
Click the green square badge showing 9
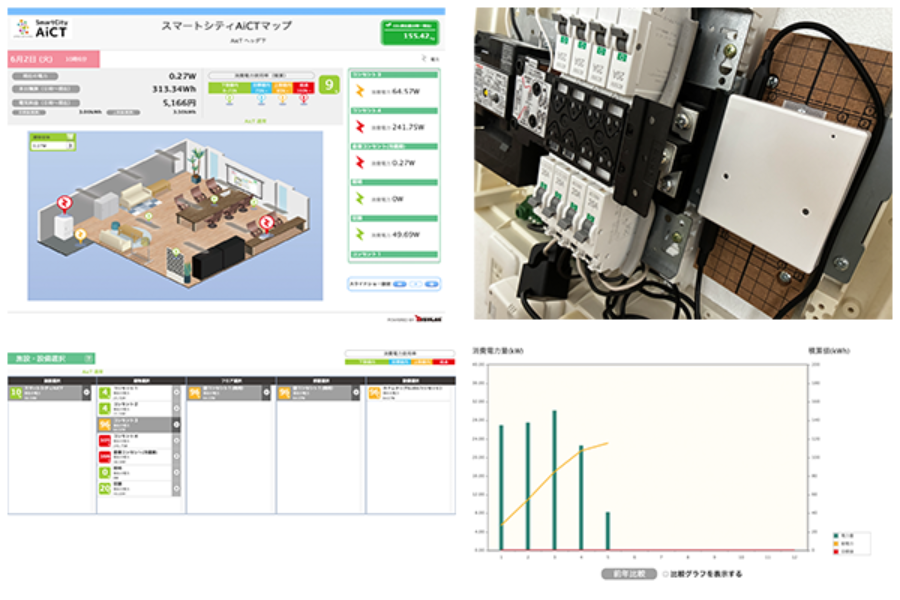pos(329,85)
